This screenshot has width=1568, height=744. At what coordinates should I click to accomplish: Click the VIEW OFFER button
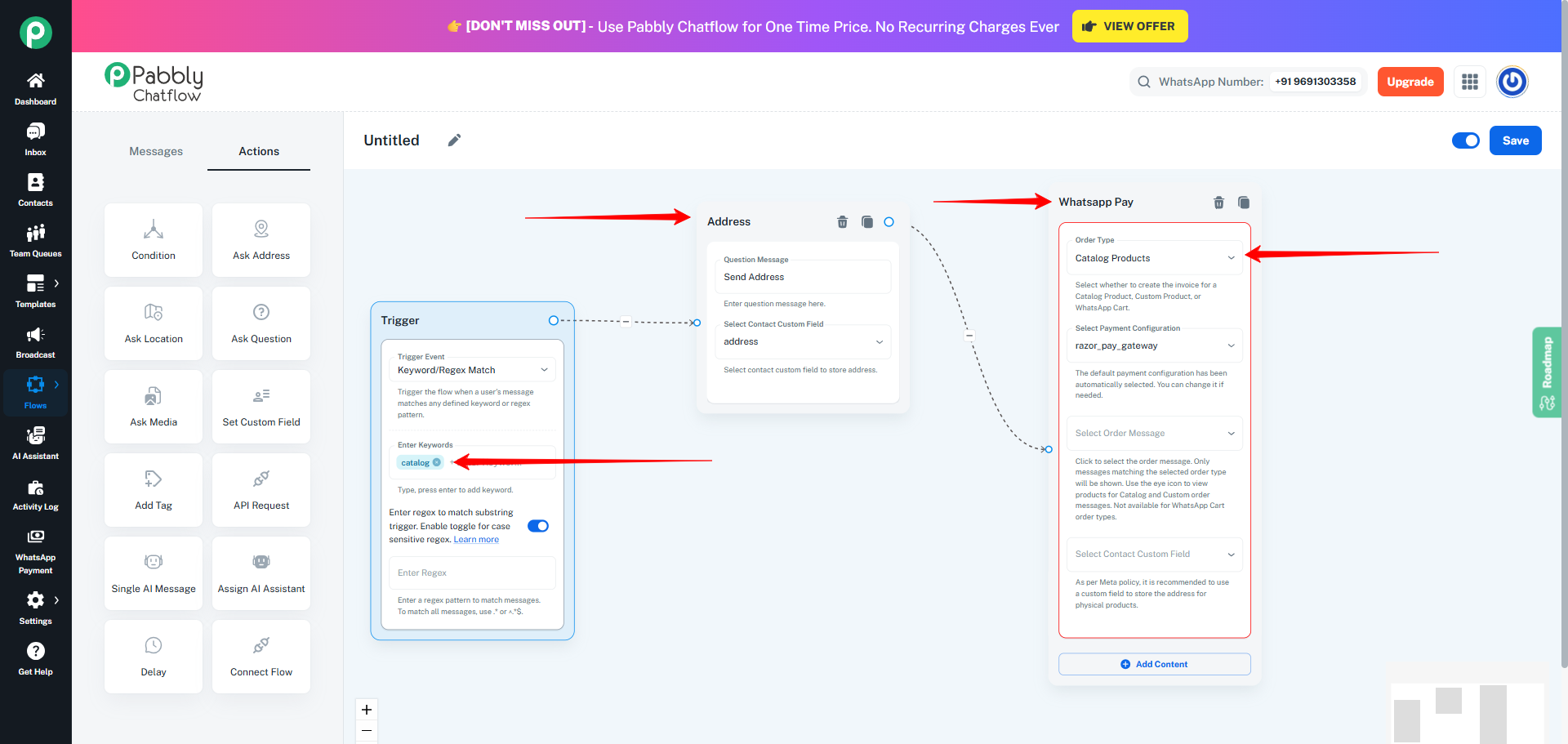pyautogui.click(x=1130, y=26)
